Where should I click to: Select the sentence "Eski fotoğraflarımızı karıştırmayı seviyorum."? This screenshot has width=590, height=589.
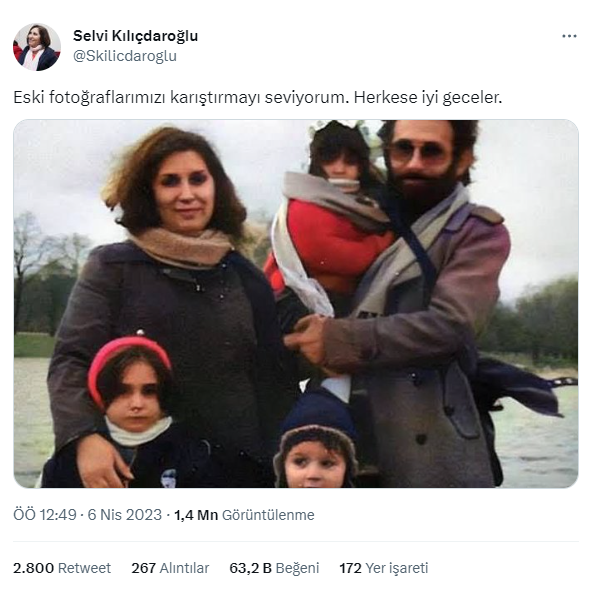click(x=181, y=97)
